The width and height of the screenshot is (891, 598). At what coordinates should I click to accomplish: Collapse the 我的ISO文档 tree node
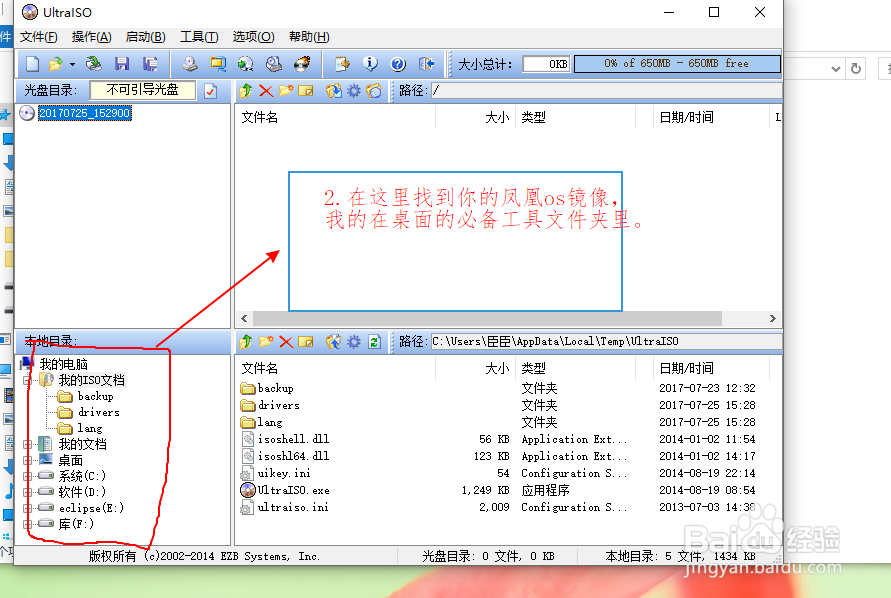(x=27, y=380)
